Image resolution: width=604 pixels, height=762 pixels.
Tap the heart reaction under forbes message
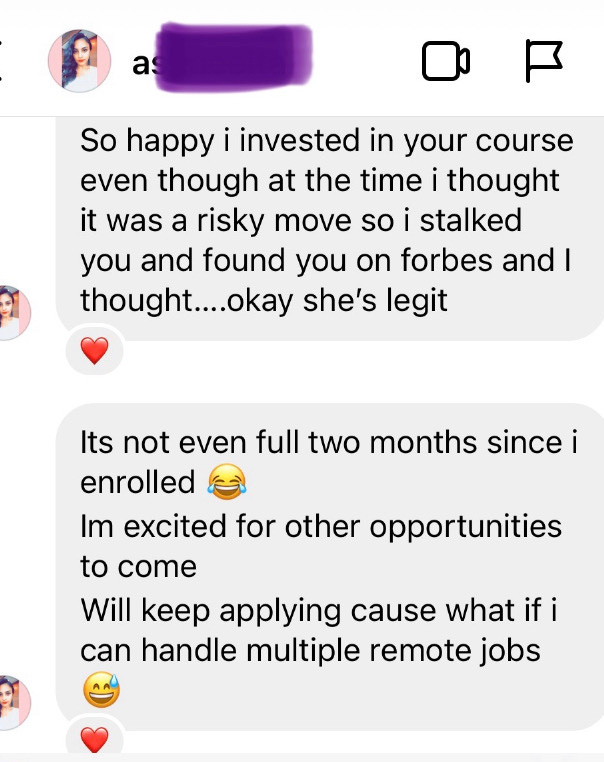(94, 351)
